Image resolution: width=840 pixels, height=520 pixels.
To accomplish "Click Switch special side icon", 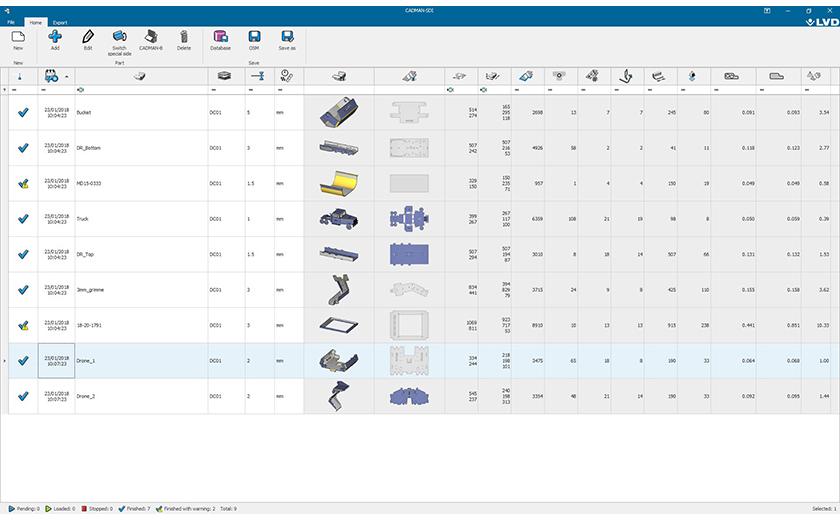I will (x=119, y=36).
